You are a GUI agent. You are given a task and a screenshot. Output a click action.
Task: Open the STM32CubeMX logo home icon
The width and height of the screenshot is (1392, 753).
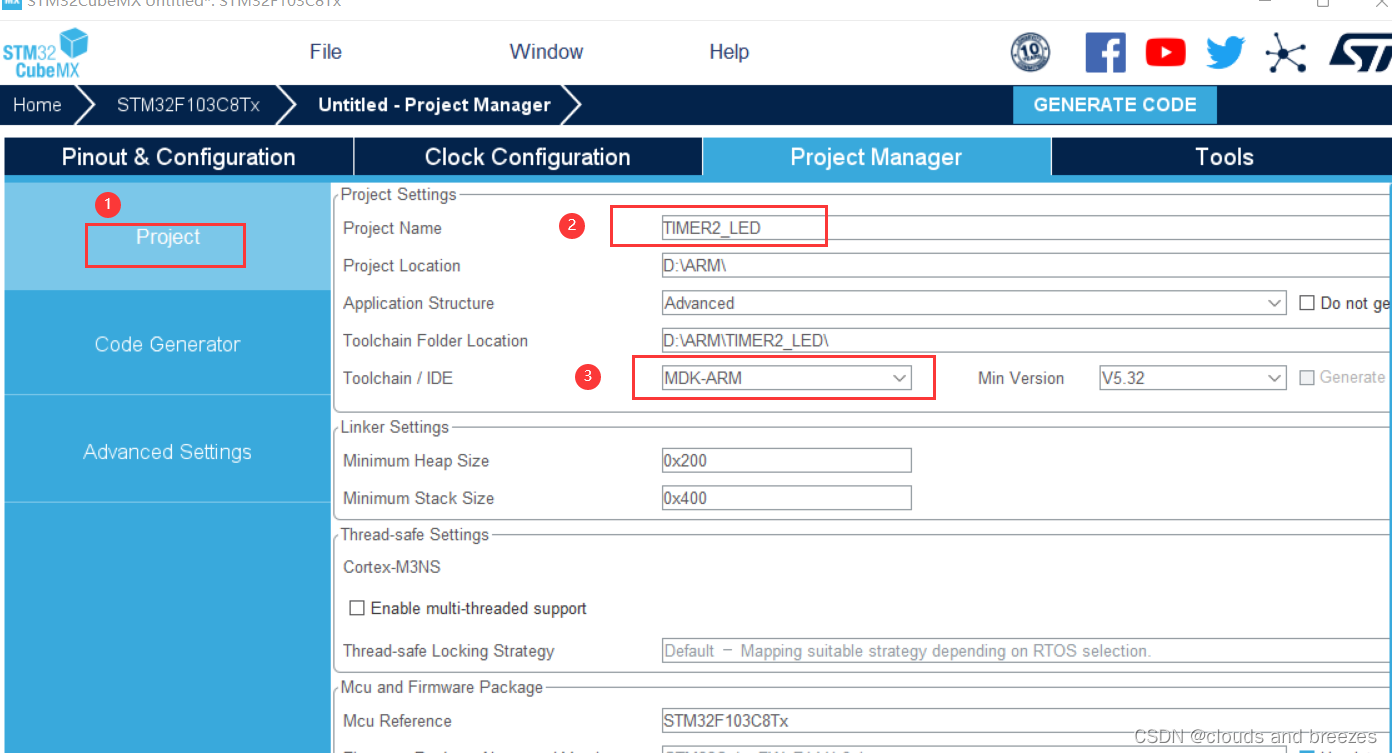[45, 53]
